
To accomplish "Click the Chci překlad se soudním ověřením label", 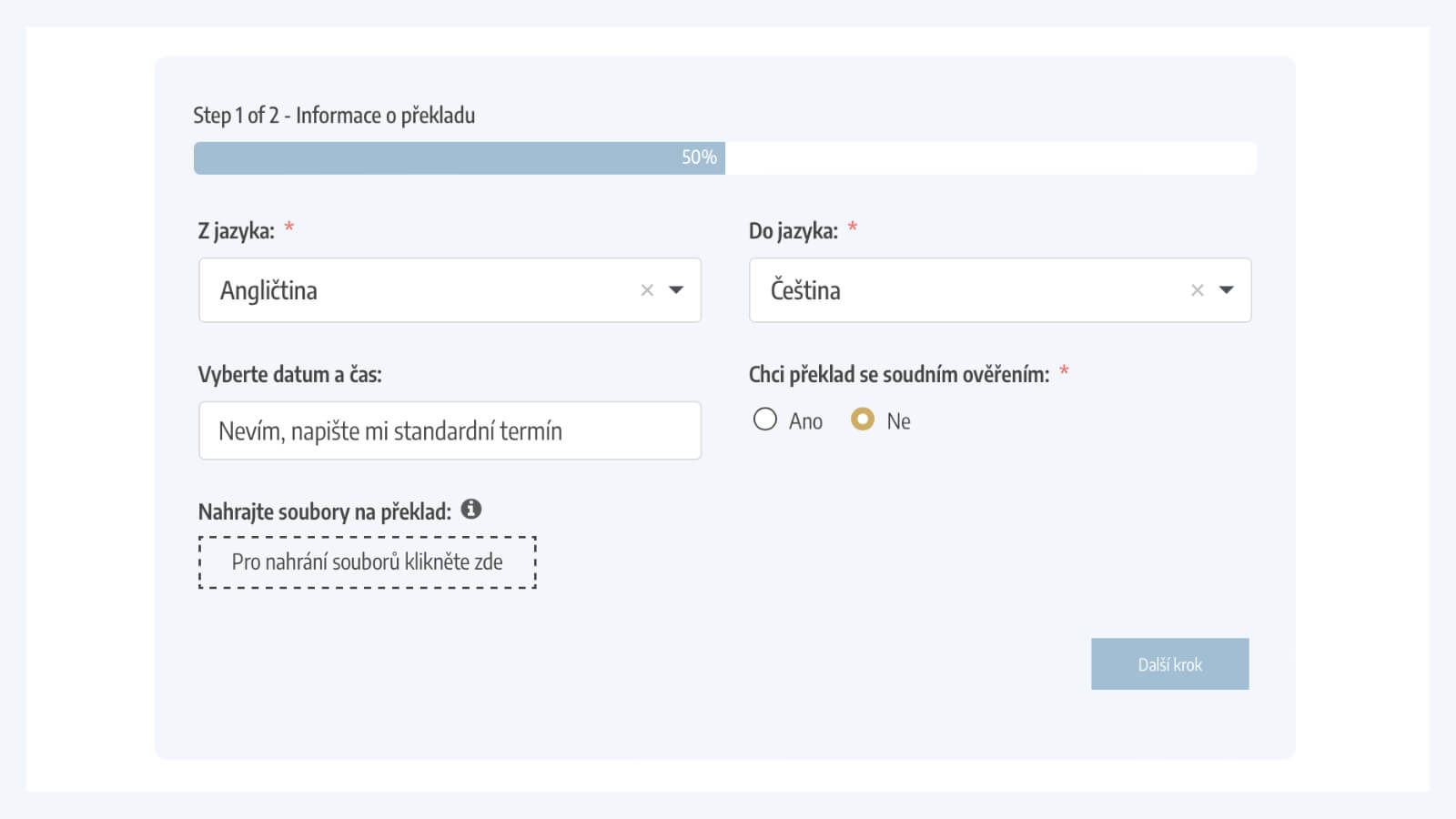I will click(899, 375).
